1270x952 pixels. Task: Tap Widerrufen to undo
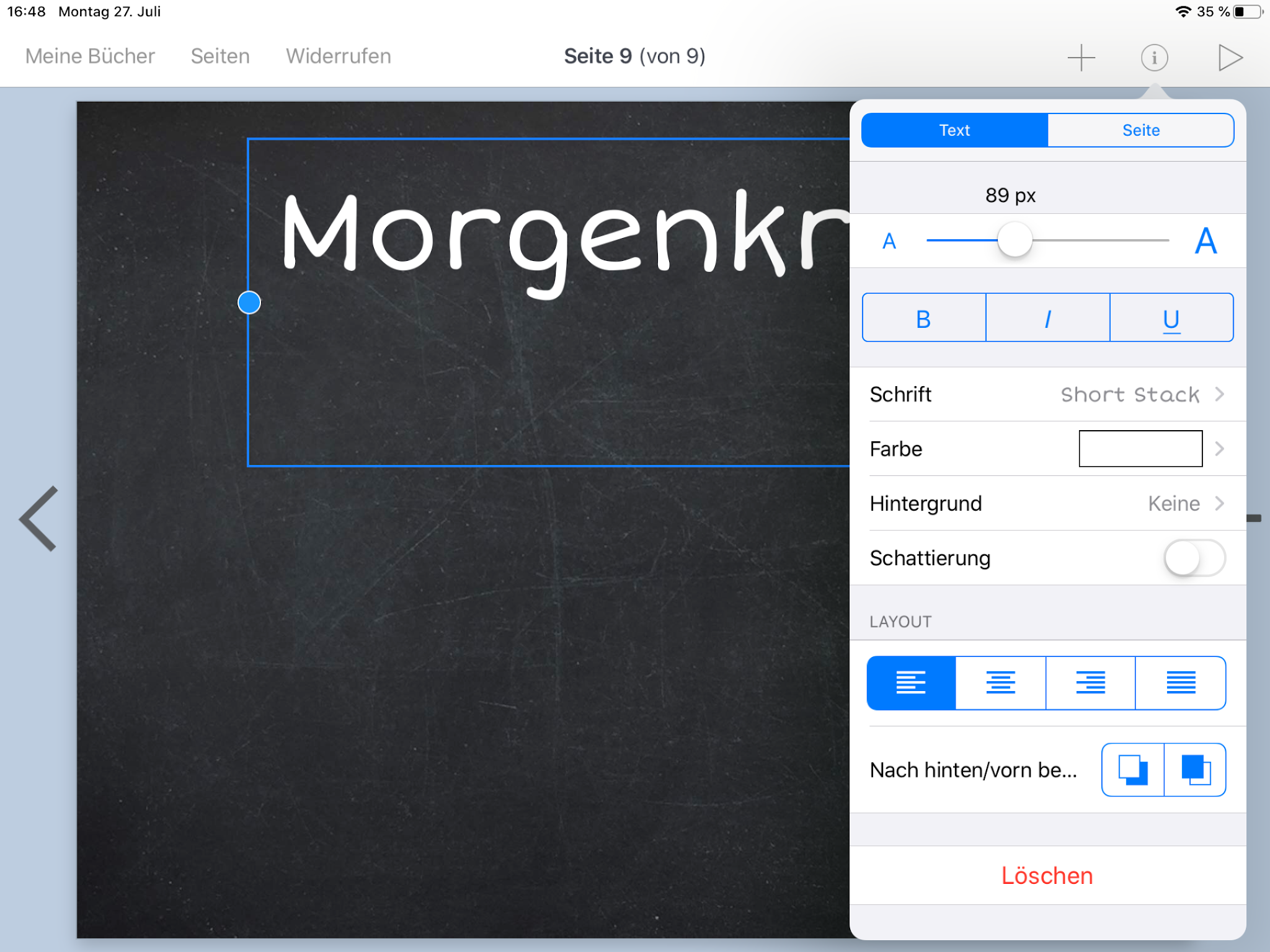coord(338,56)
